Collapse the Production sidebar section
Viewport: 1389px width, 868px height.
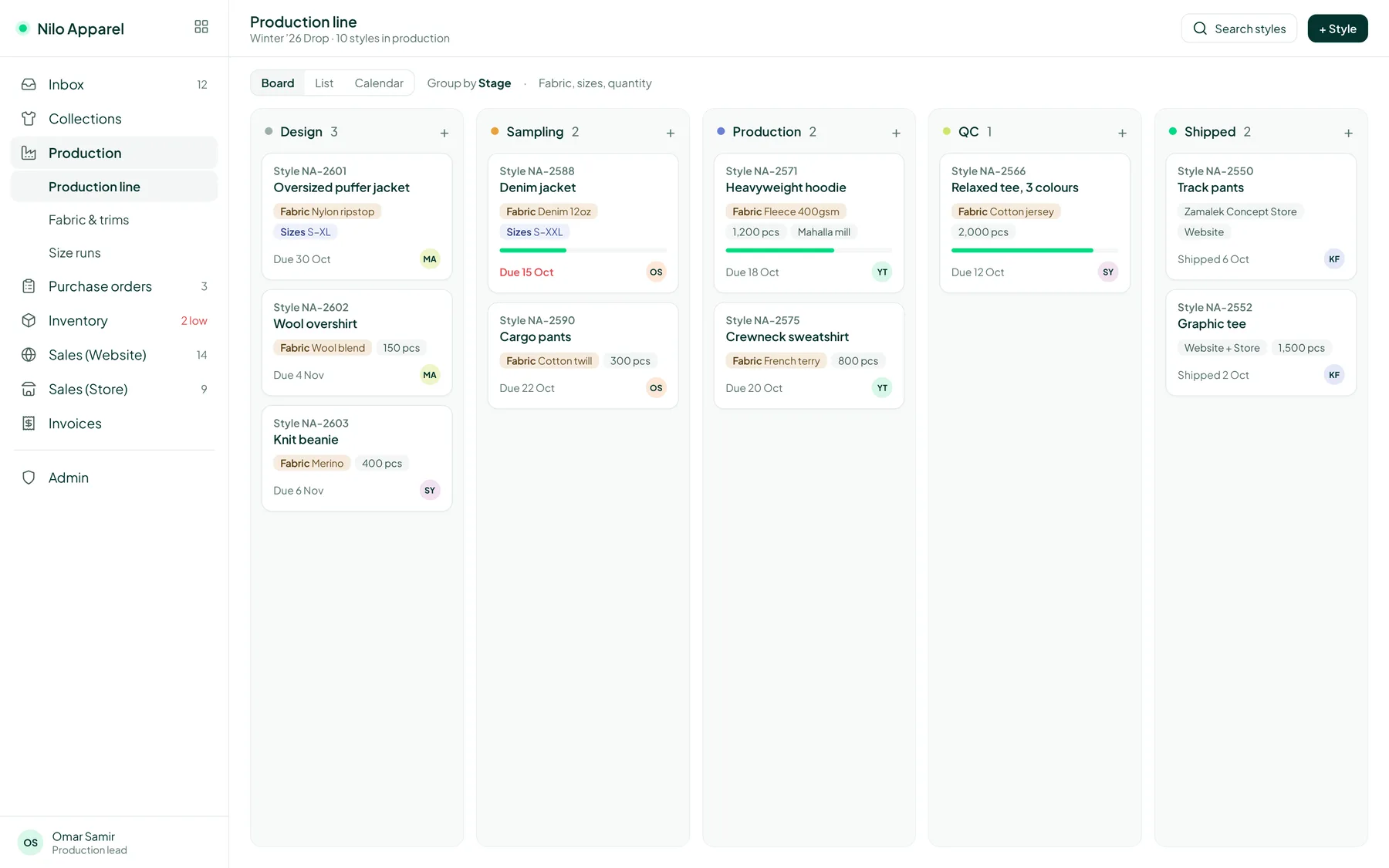[x=114, y=153]
